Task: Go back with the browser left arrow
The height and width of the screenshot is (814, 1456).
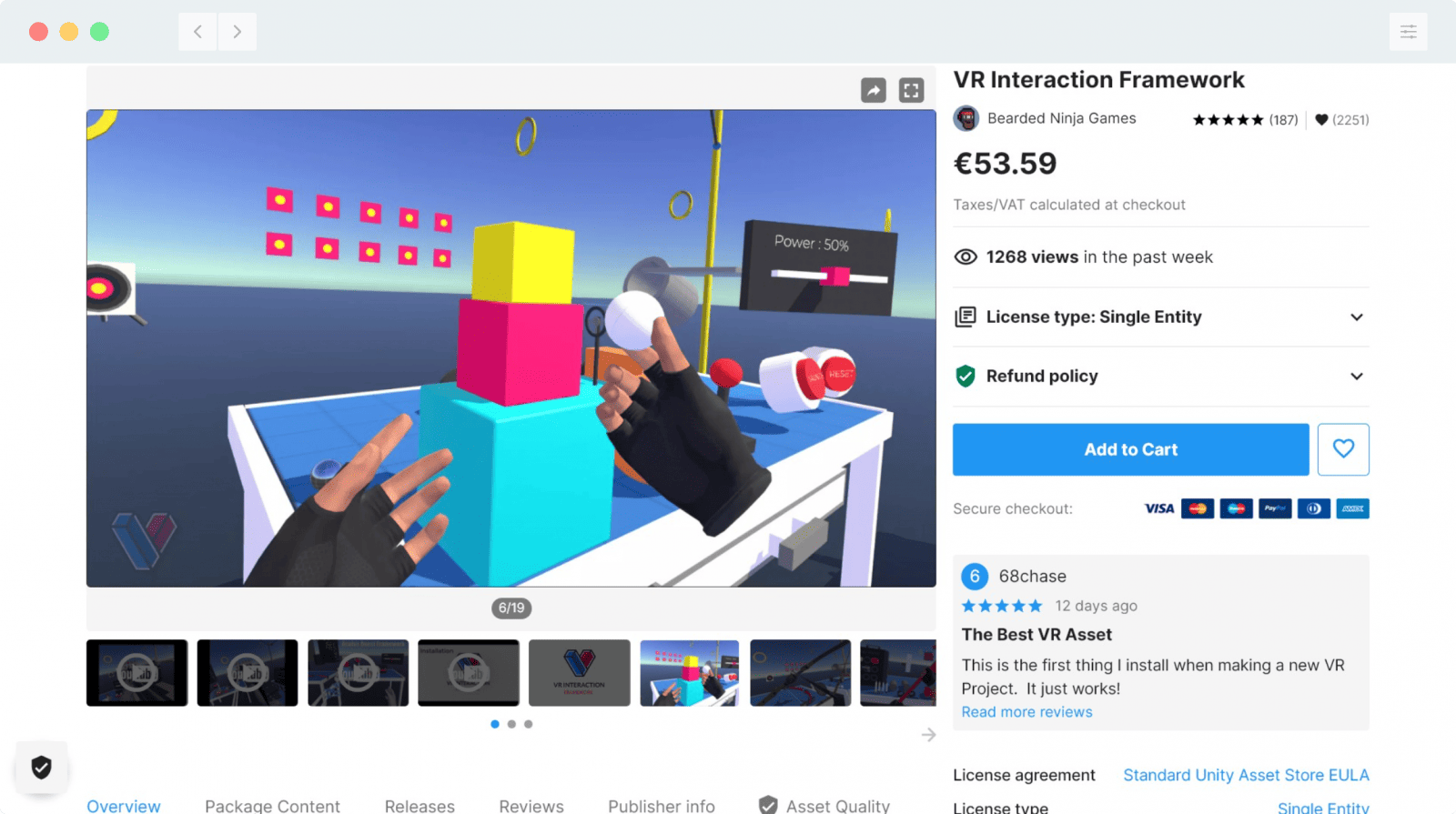Action: [x=197, y=32]
